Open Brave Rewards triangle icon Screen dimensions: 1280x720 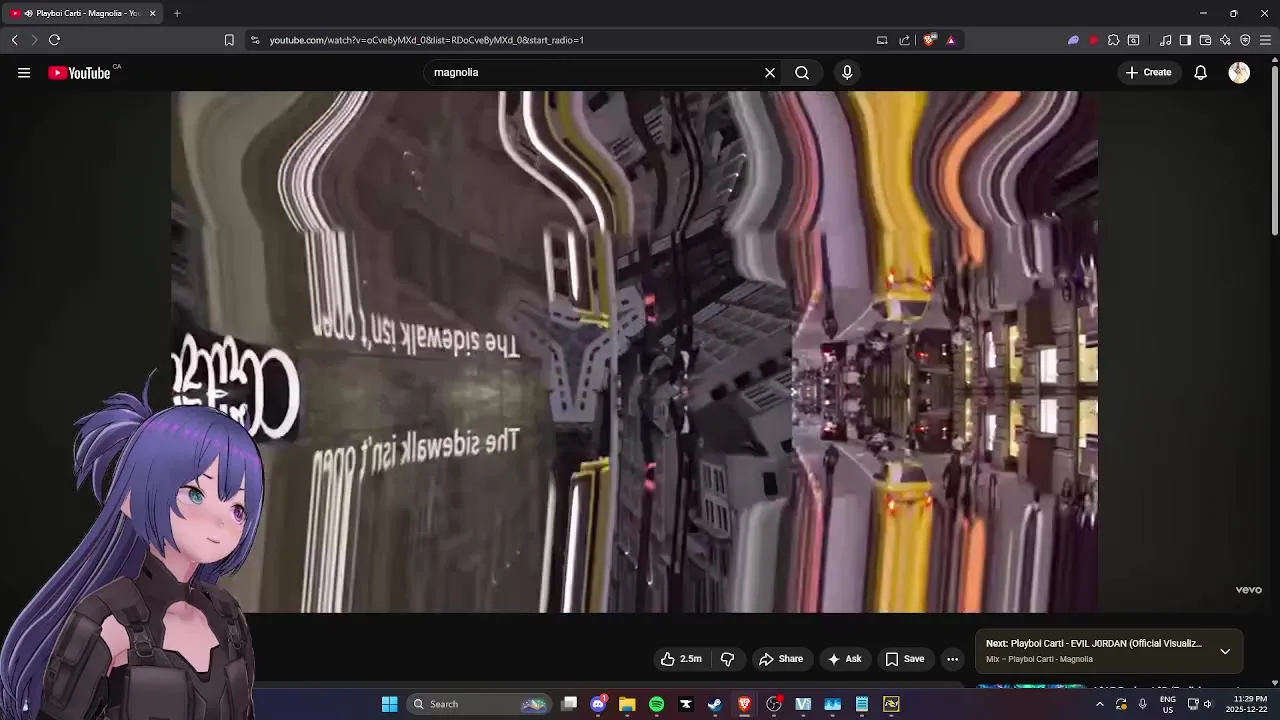951,40
